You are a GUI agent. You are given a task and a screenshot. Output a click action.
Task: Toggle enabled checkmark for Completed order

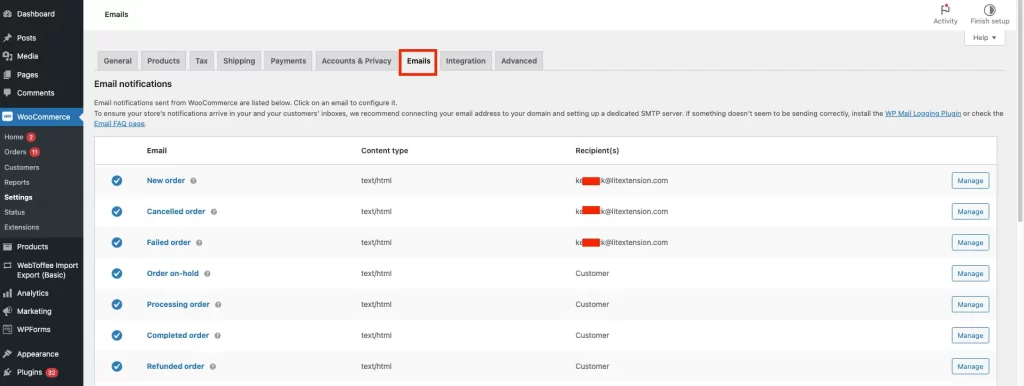tap(117, 336)
